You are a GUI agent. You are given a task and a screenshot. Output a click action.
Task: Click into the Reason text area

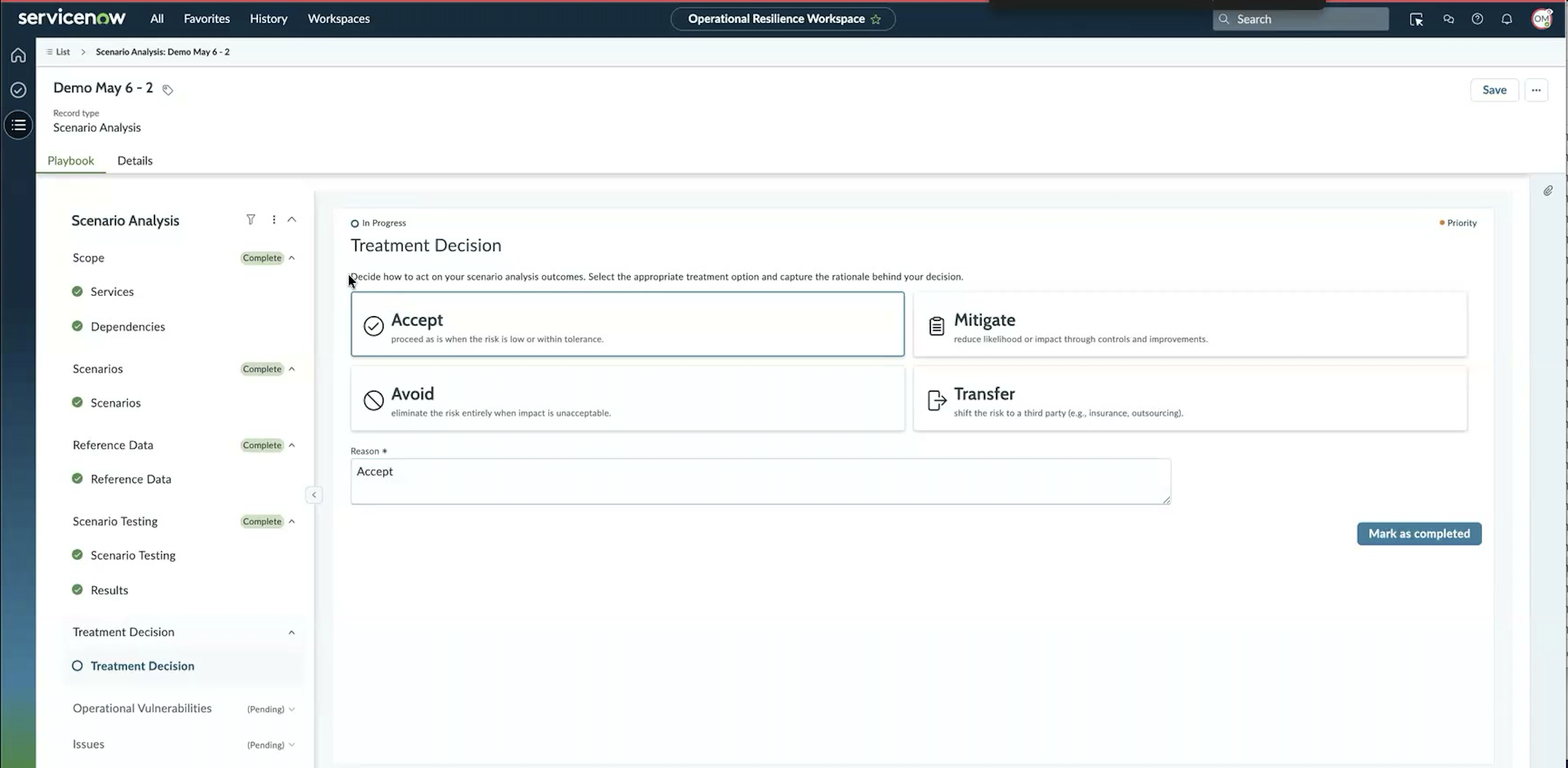click(x=760, y=482)
